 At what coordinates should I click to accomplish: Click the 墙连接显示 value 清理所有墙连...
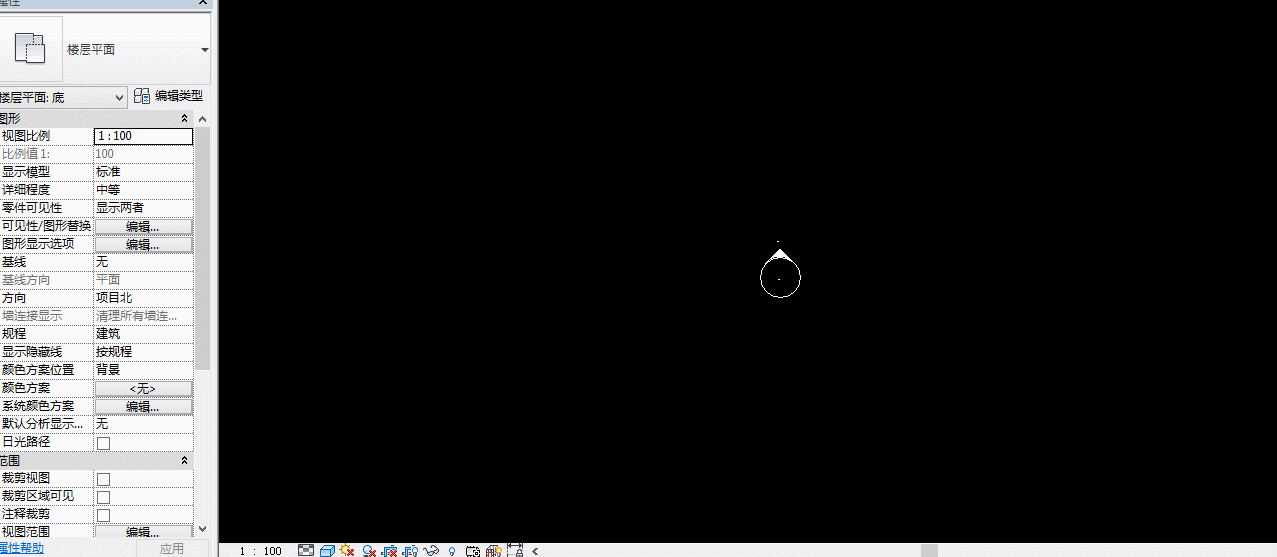pos(143,316)
